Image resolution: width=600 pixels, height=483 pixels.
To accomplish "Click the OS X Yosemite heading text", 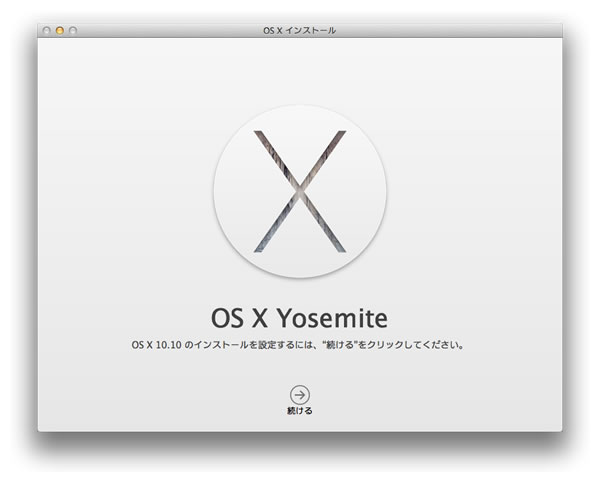I will 300,318.
